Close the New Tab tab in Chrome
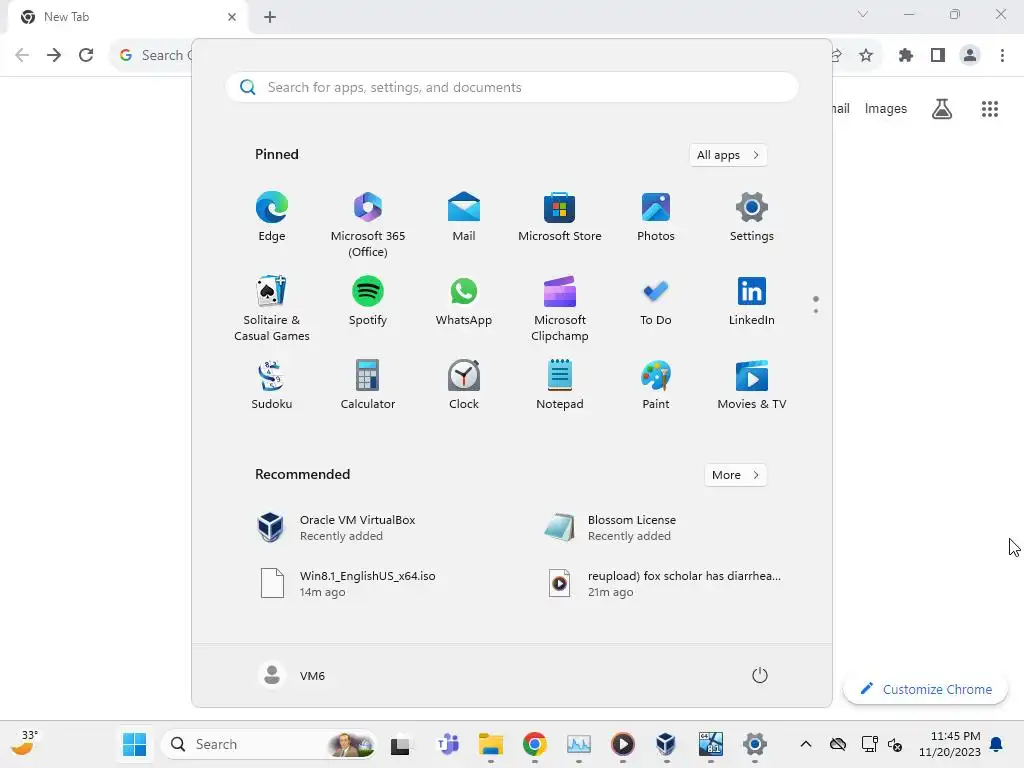The image size is (1024, 768). [x=232, y=17]
